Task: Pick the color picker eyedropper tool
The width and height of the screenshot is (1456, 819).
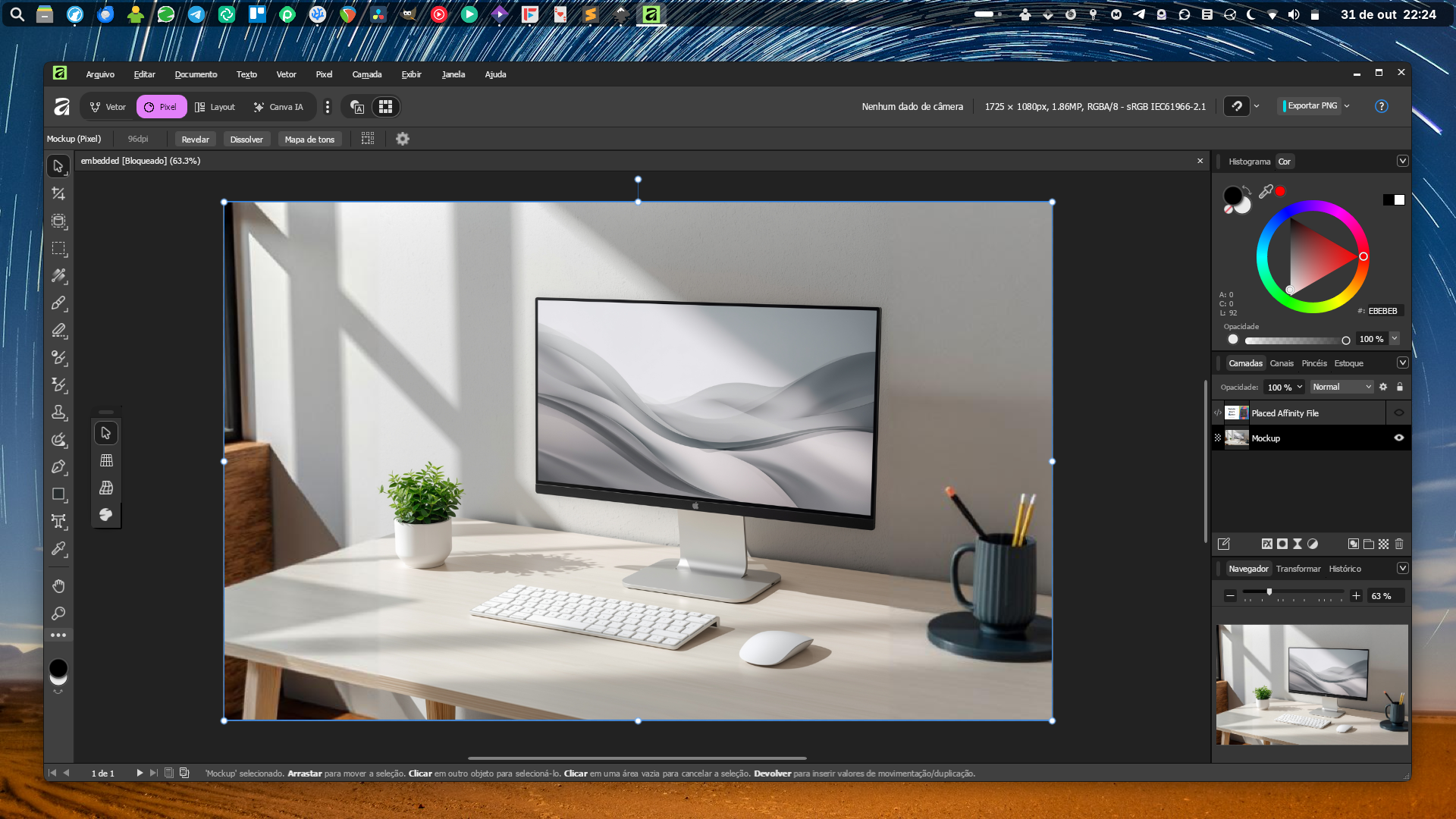Action: 58,548
